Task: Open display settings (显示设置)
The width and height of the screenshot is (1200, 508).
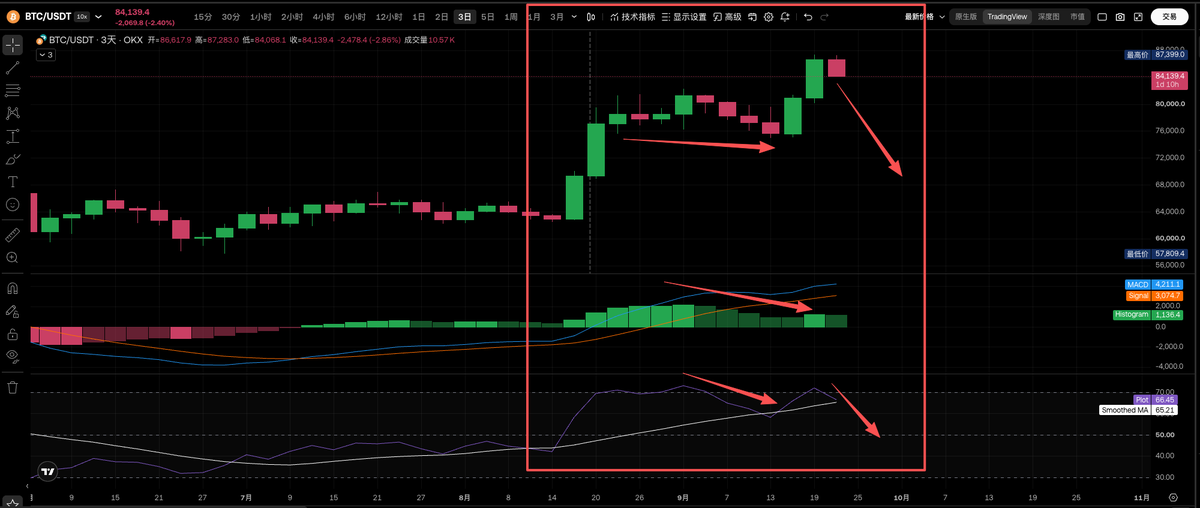Action: [x=683, y=17]
